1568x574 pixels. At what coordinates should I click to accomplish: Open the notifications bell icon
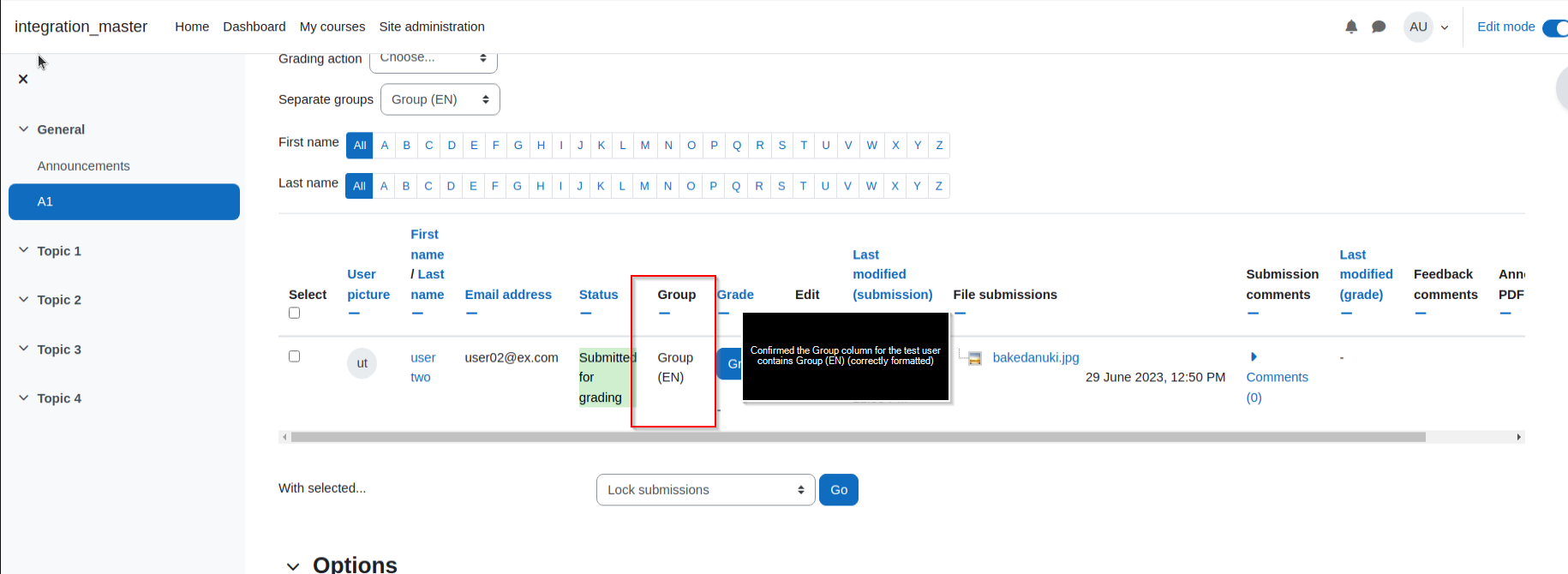tap(1351, 27)
